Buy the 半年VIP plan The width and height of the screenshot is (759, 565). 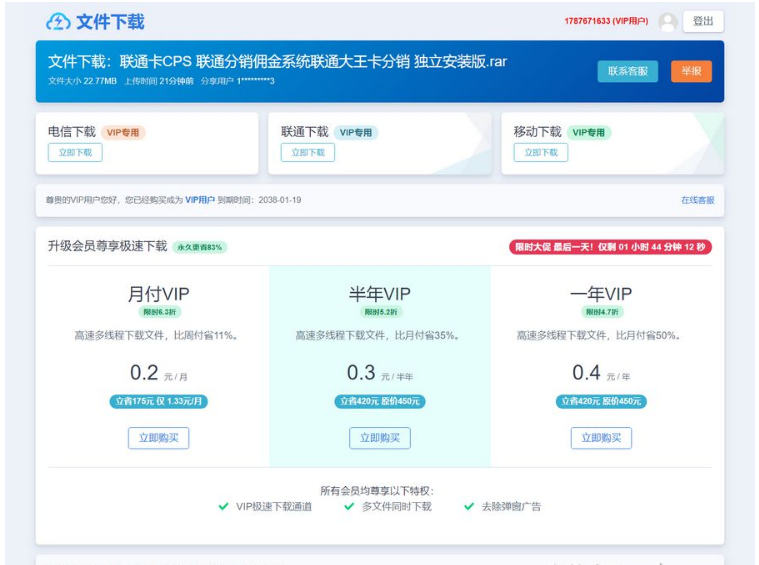point(380,438)
